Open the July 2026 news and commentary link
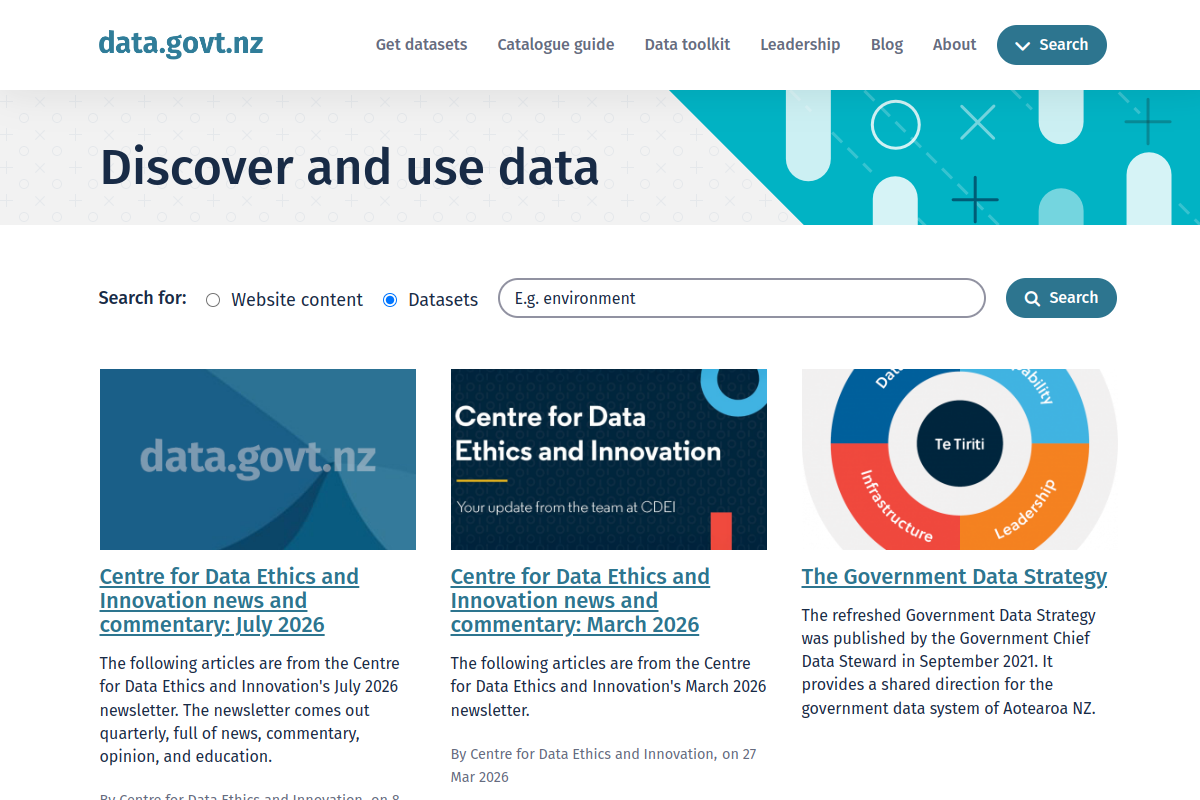The height and width of the screenshot is (800, 1200). pos(229,601)
